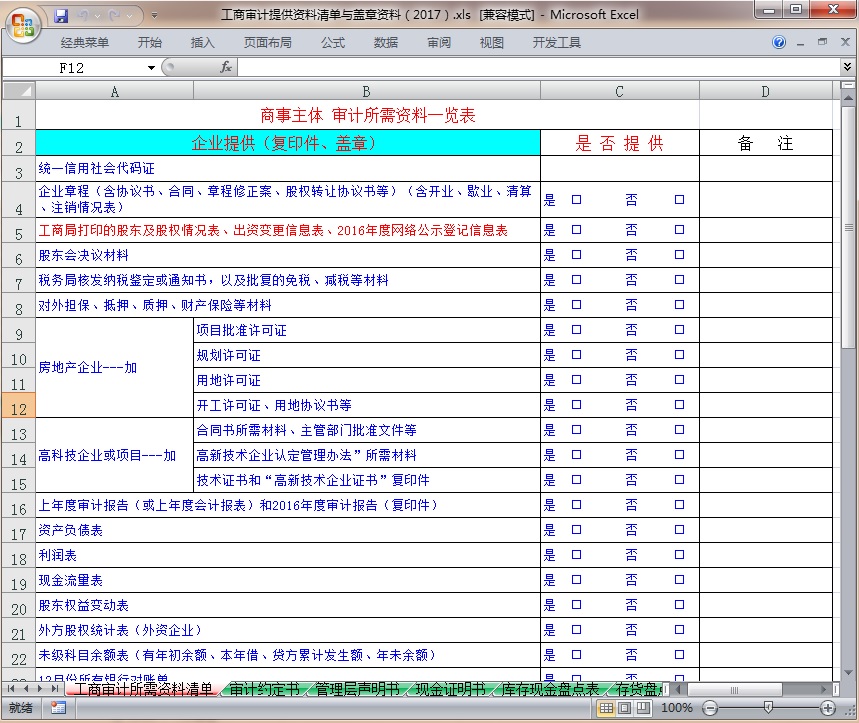This screenshot has height=723, width=859.
Task: Open the 数据 ribbon tab
Action: [x=386, y=43]
